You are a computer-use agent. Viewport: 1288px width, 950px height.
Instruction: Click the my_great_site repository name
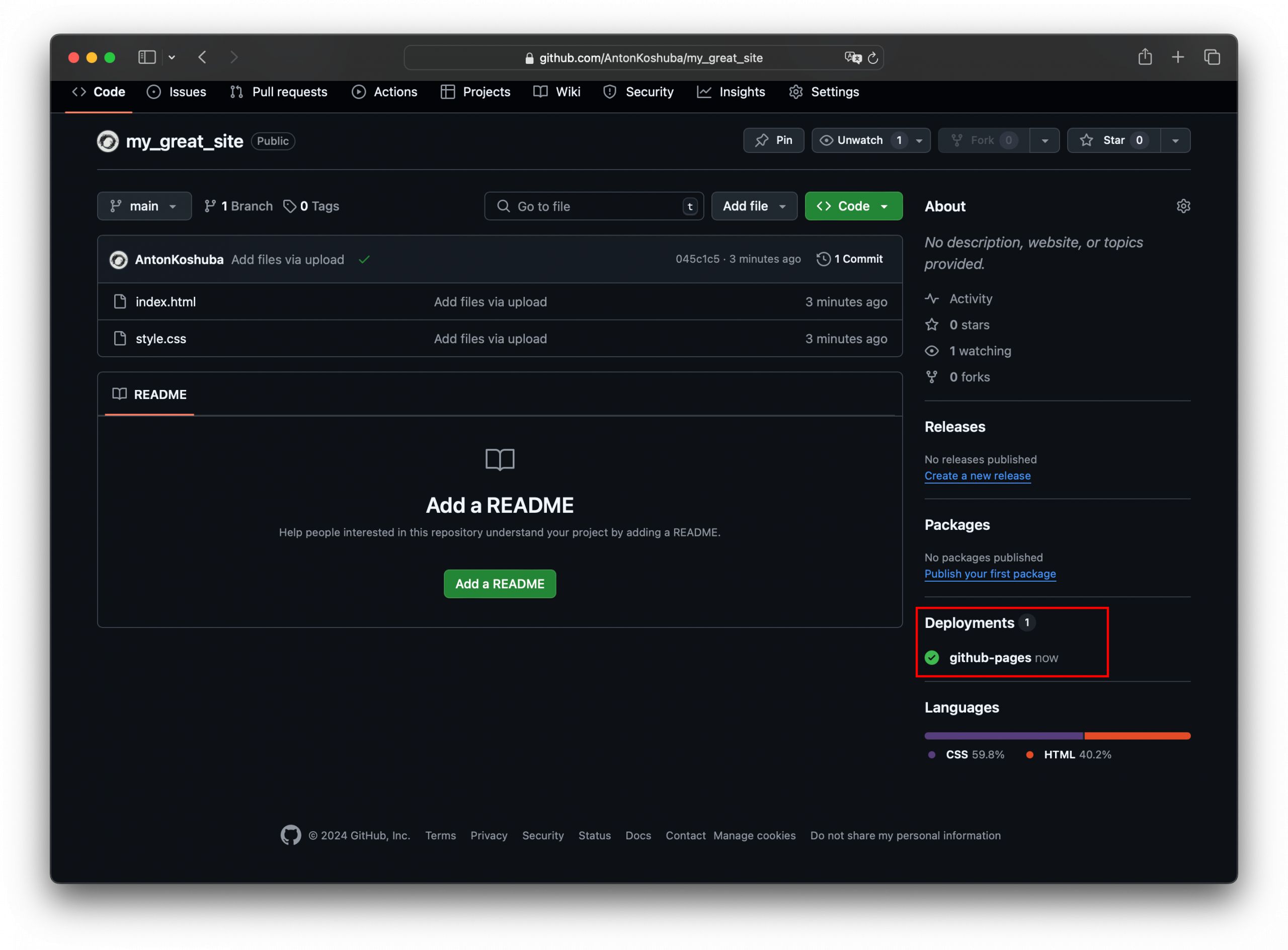click(184, 141)
